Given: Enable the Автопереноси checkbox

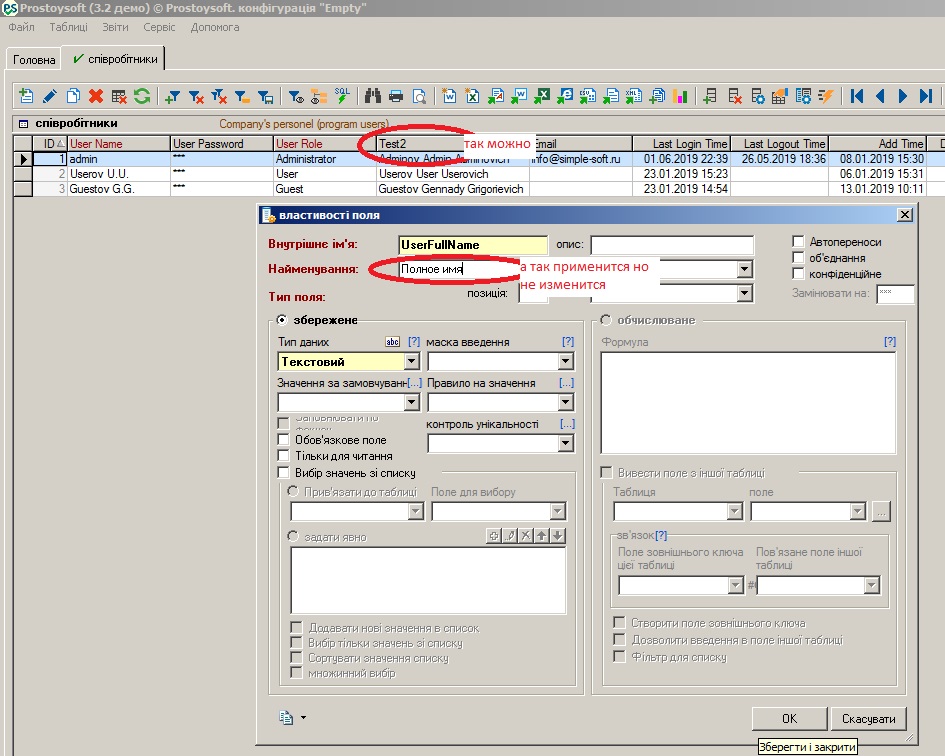Looking at the screenshot, I should click(x=798, y=242).
